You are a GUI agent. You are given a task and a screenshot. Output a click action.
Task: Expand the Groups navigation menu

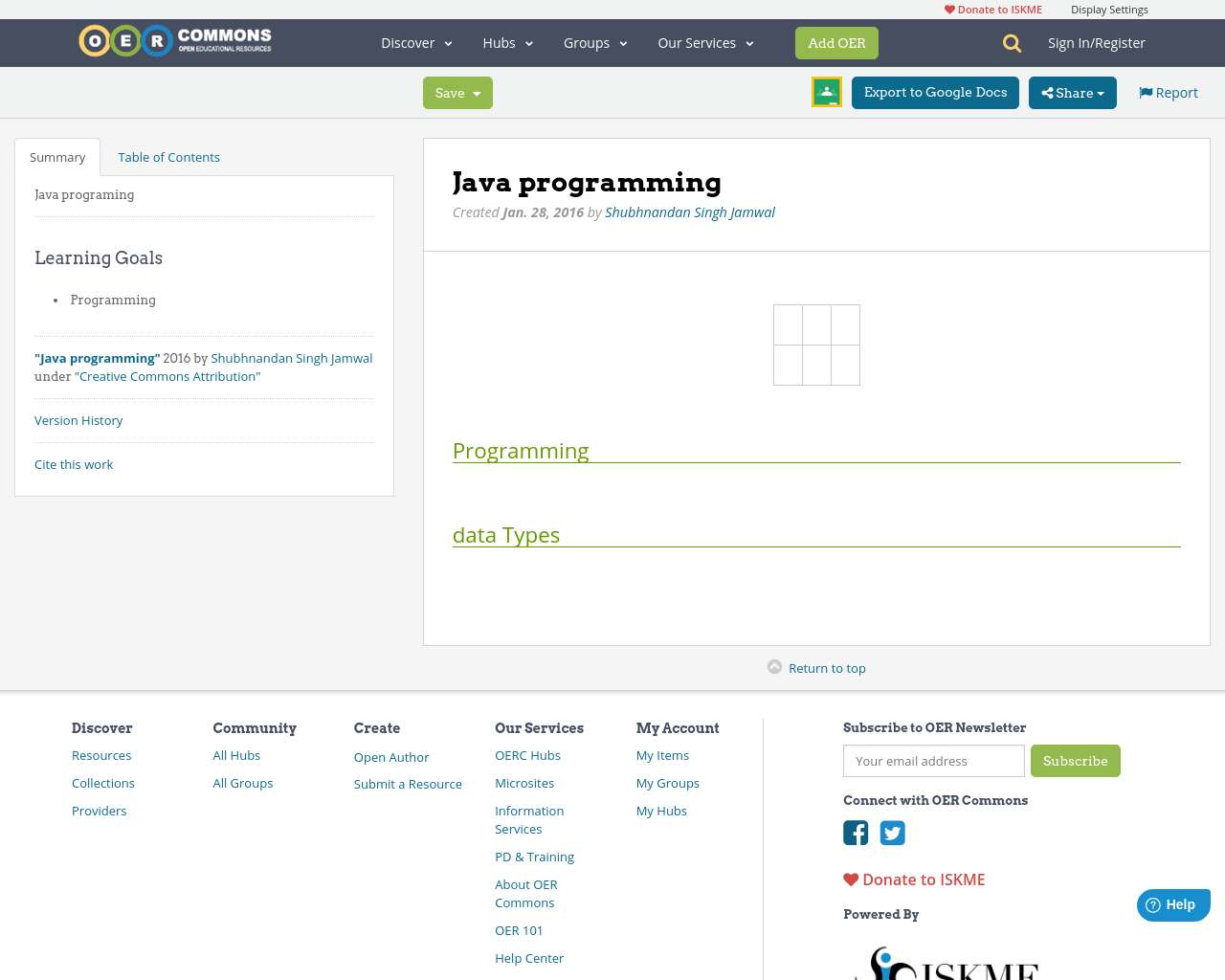(595, 43)
